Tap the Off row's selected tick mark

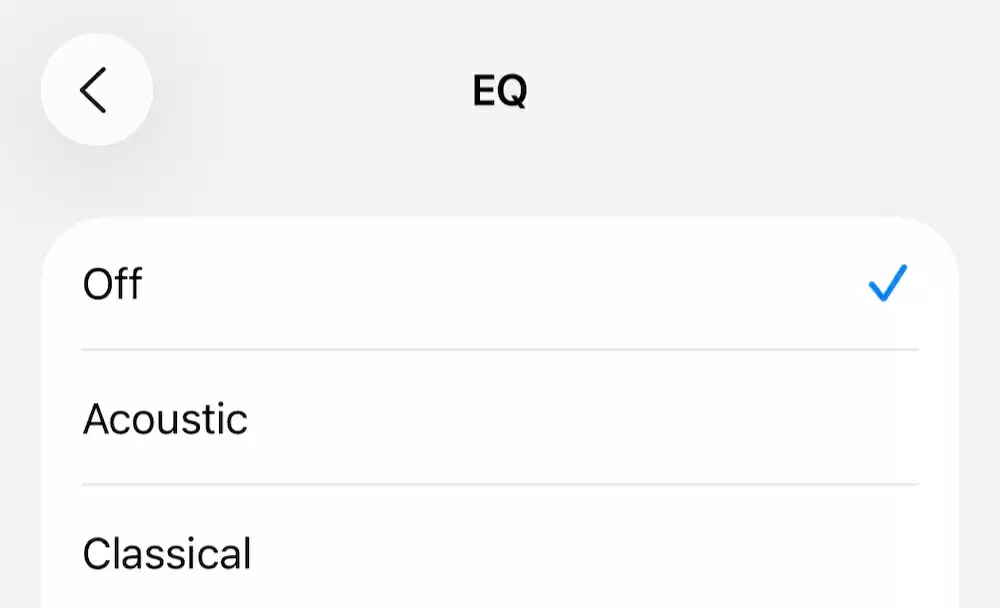(x=887, y=284)
